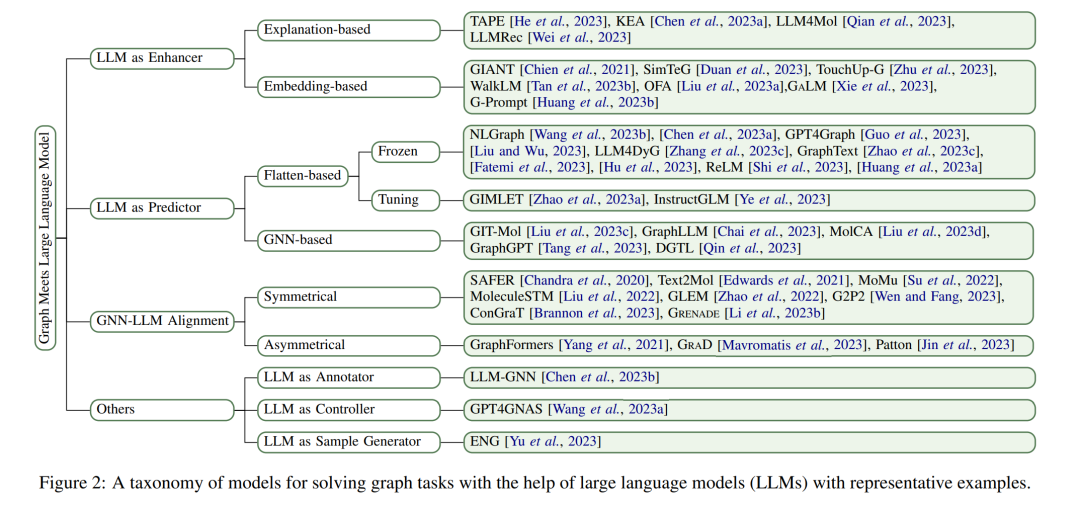Select the LLM as Predictor node
The width and height of the screenshot is (1080, 507).
pos(161,207)
